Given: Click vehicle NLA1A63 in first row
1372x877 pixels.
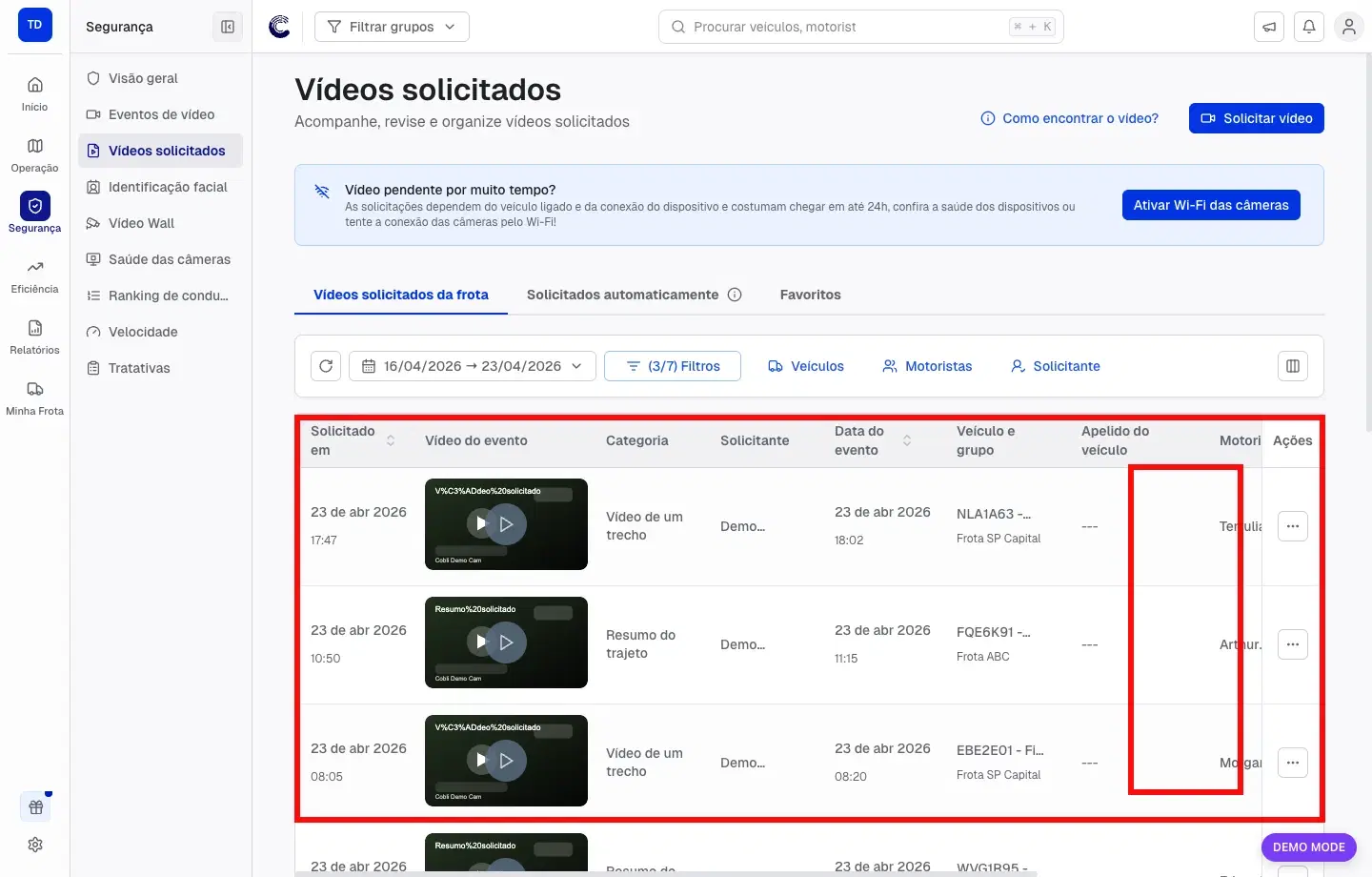Looking at the screenshot, I should (x=994, y=514).
